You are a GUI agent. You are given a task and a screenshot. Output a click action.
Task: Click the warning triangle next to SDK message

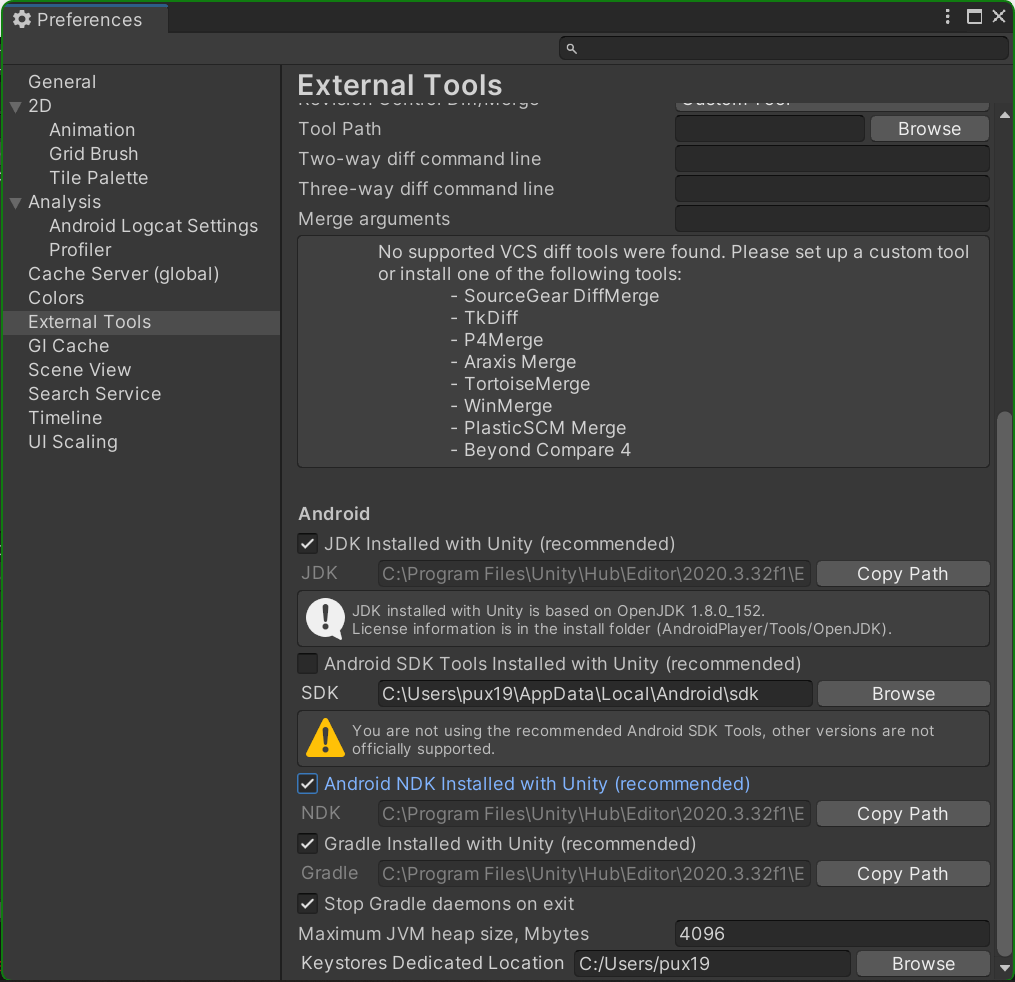(324, 737)
